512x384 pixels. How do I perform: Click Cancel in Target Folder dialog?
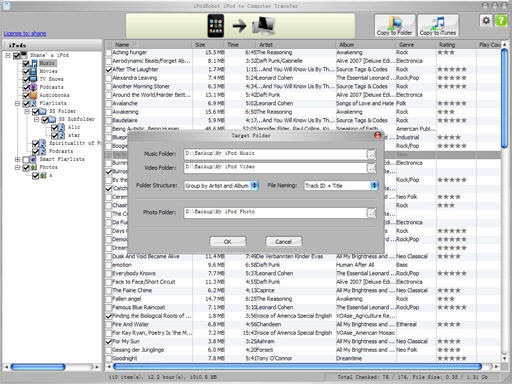point(284,241)
